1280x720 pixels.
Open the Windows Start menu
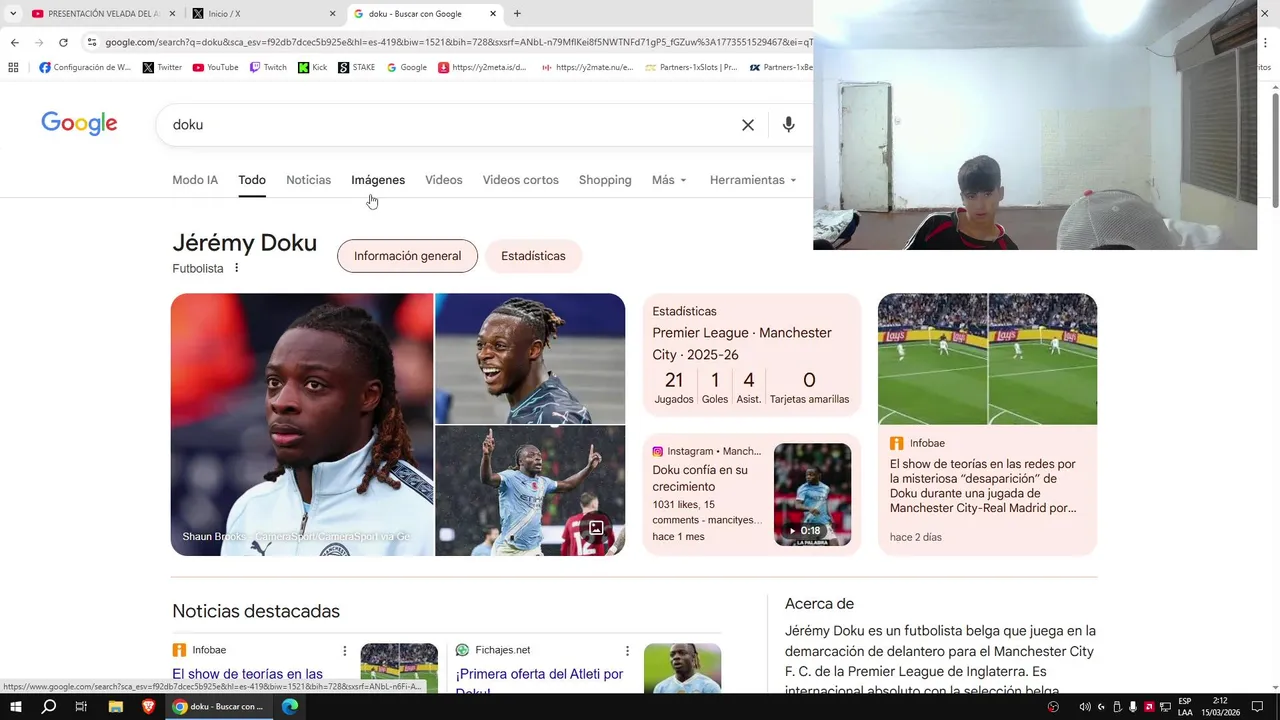pos(16,707)
